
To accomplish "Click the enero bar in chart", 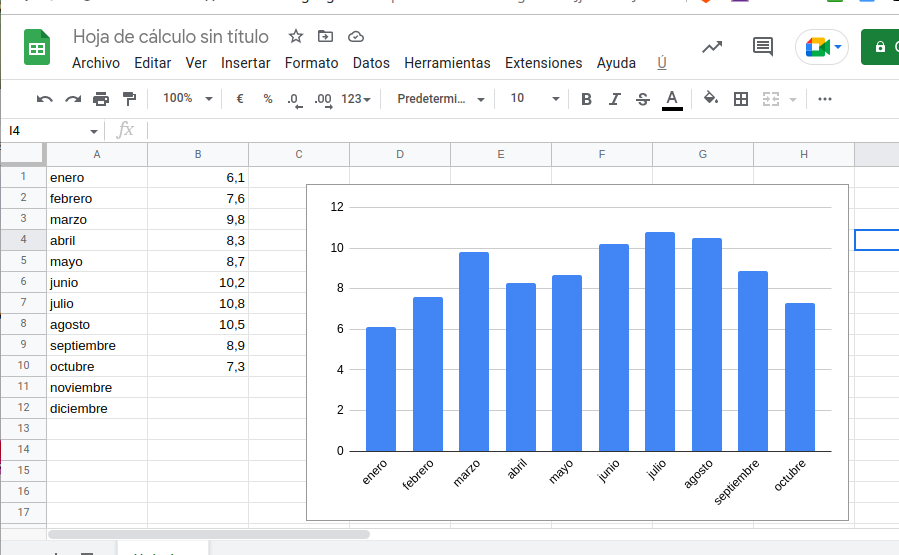I will coord(381,389).
